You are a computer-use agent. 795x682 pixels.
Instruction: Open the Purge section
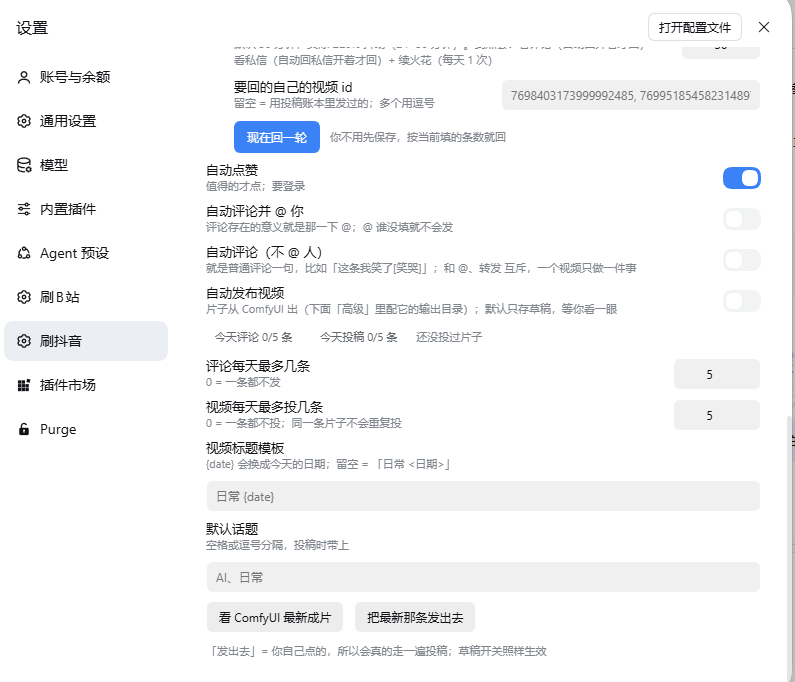click(x=86, y=429)
